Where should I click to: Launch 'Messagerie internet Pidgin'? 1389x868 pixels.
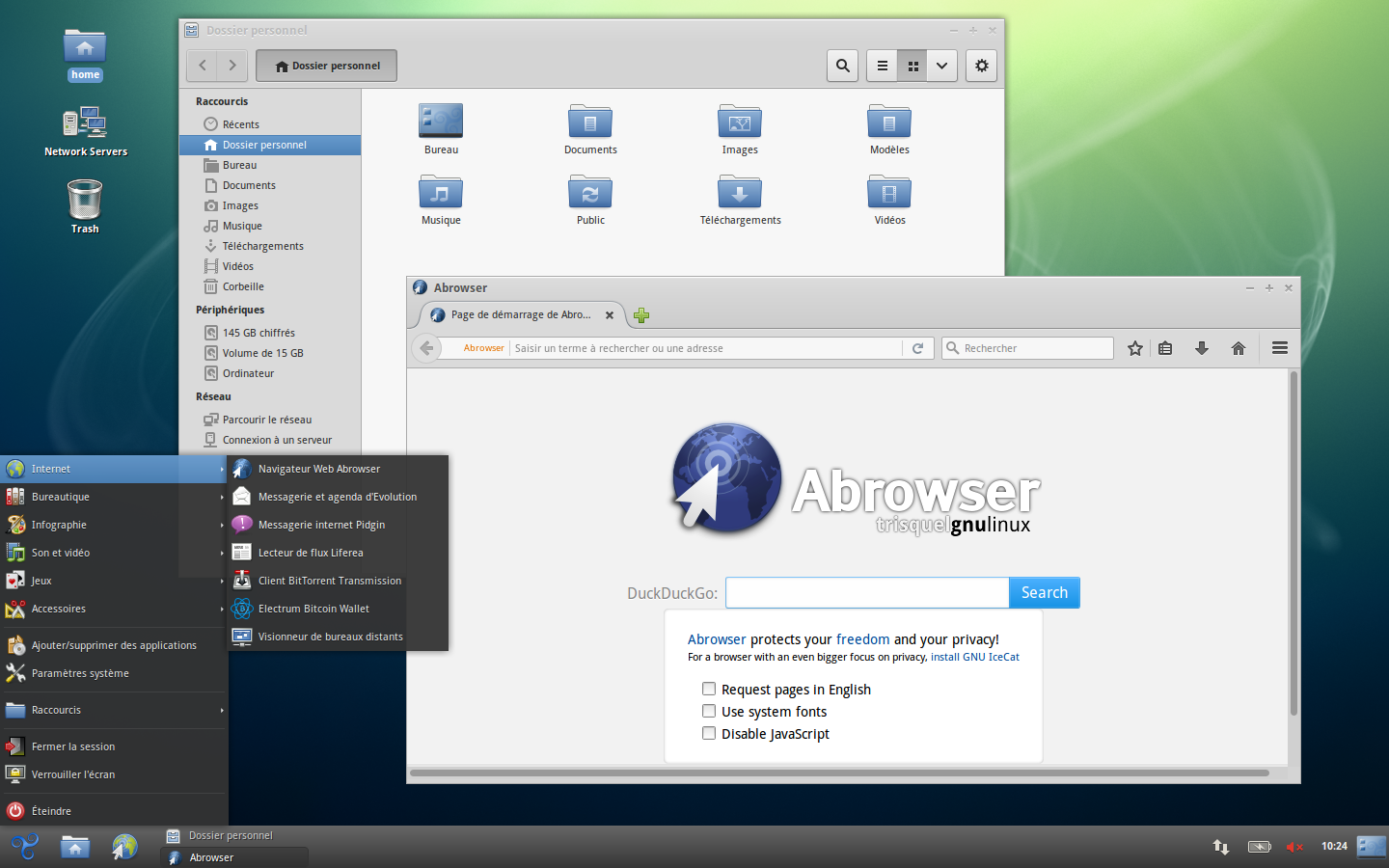[338, 525]
